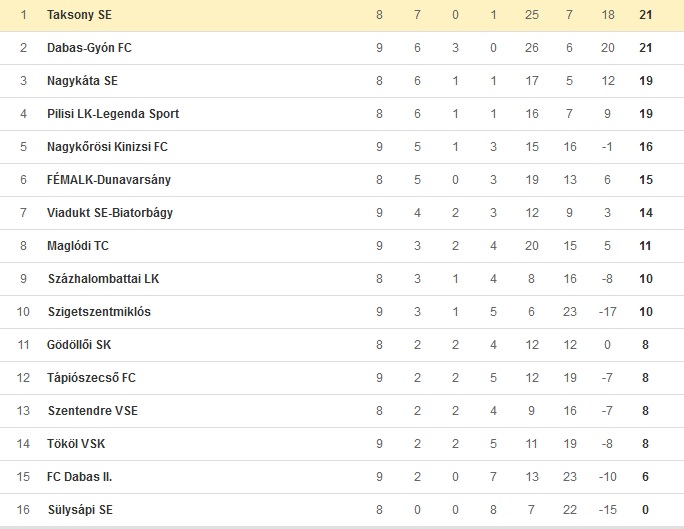This screenshot has width=684, height=529.
Task: Select rank number 16 cell
Action: pos(23,510)
